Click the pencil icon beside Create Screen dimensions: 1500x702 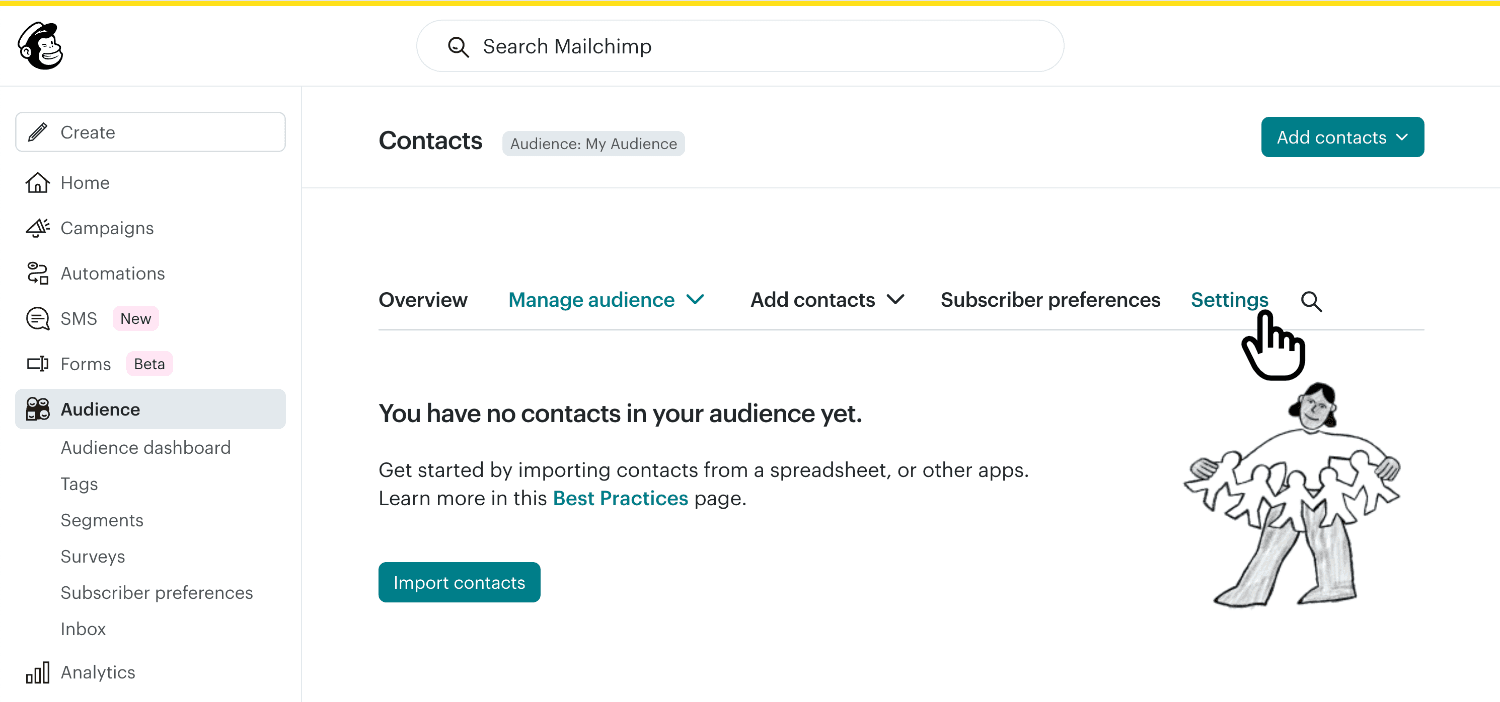pyautogui.click(x=38, y=132)
